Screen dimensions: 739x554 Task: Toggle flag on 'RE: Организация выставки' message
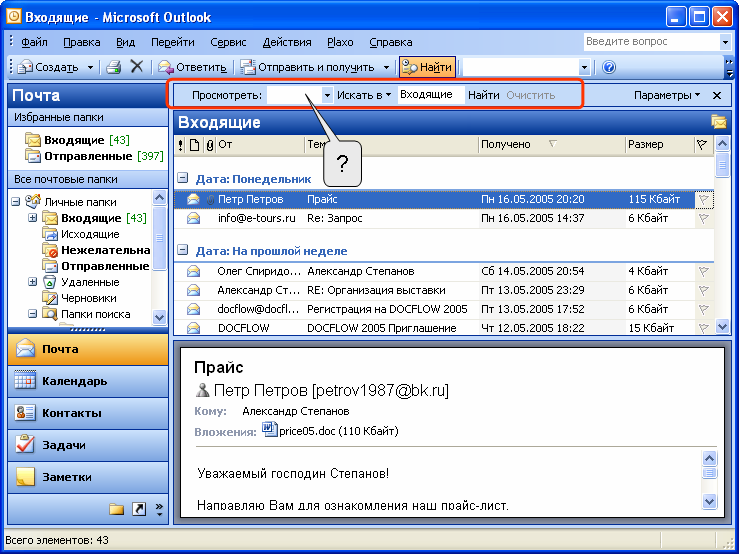(704, 290)
